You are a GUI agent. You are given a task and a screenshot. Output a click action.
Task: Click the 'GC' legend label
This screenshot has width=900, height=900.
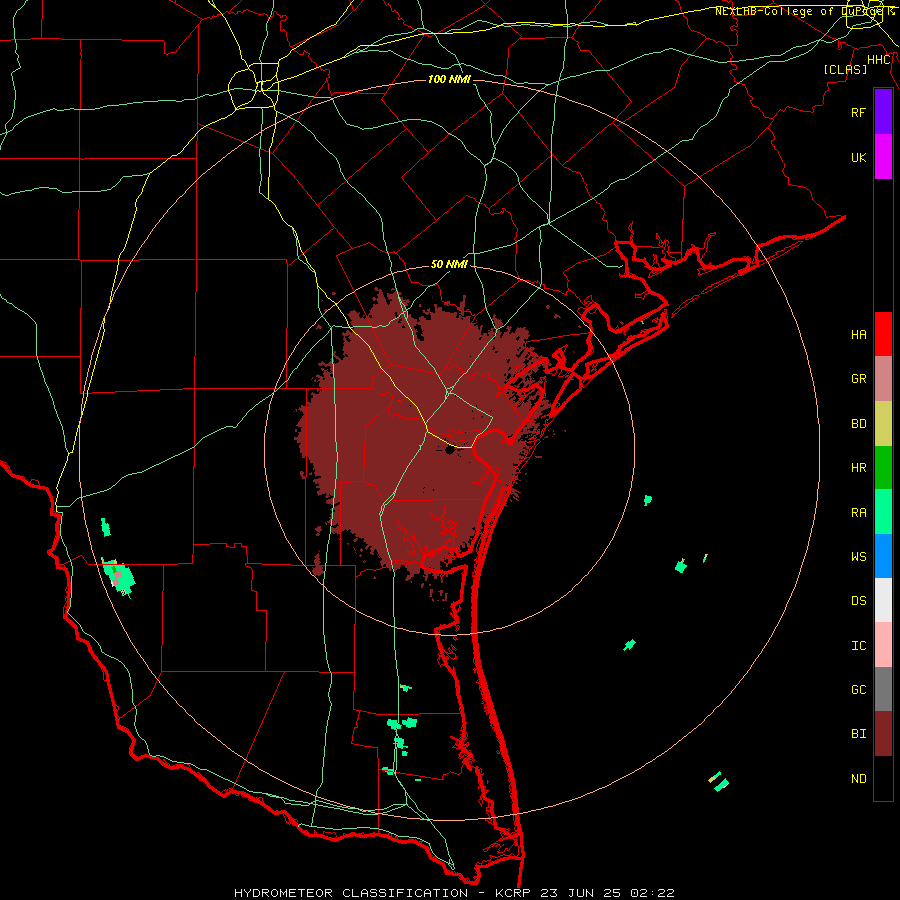tap(858, 690)
